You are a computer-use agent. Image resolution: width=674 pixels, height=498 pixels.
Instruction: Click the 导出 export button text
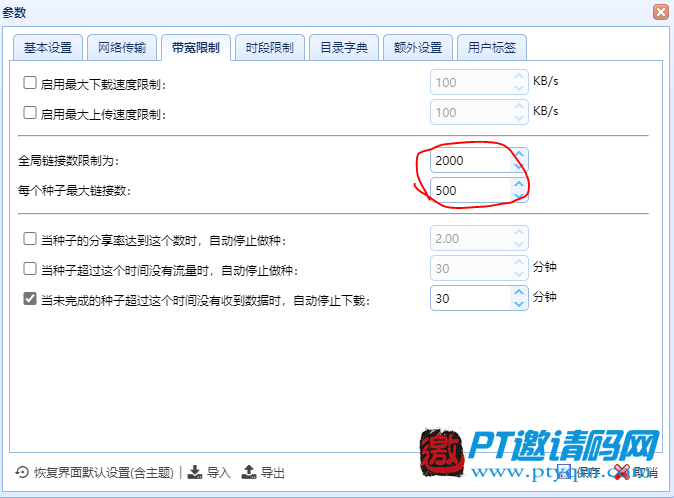click(x=273, y=473)
